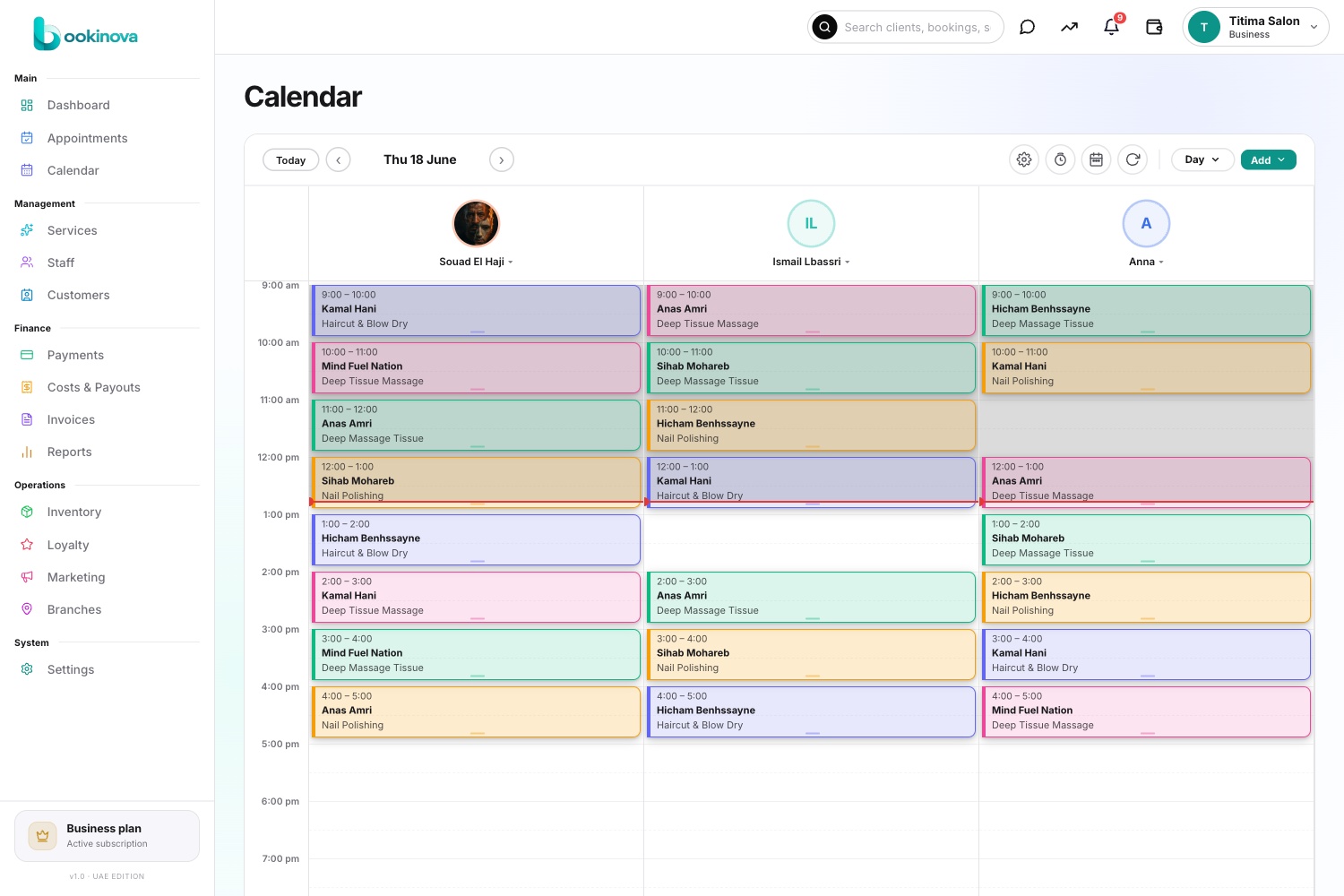Click the Bookinova logo

click(85, 34)
